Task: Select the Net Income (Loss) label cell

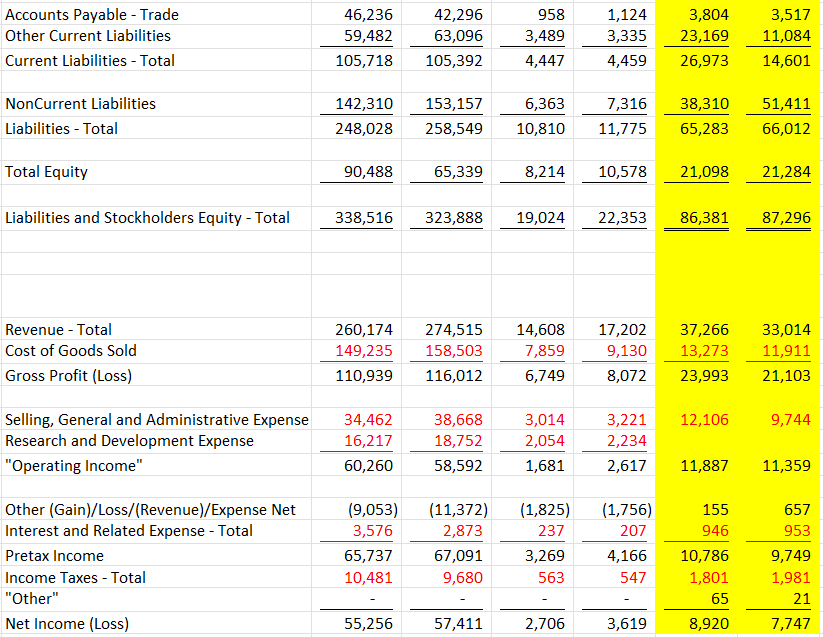Action: (x=62, y=622)
